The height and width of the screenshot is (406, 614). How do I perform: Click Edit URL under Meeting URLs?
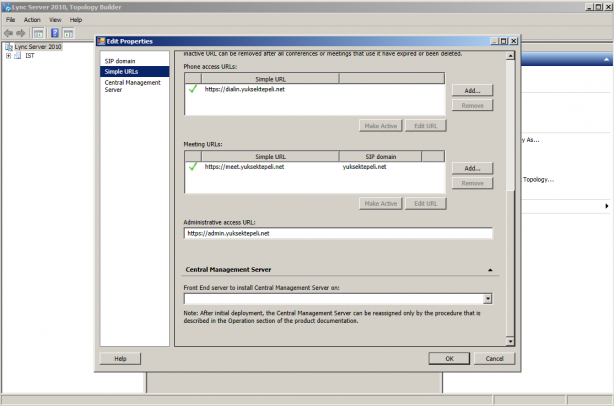click(x=426, y=204)
